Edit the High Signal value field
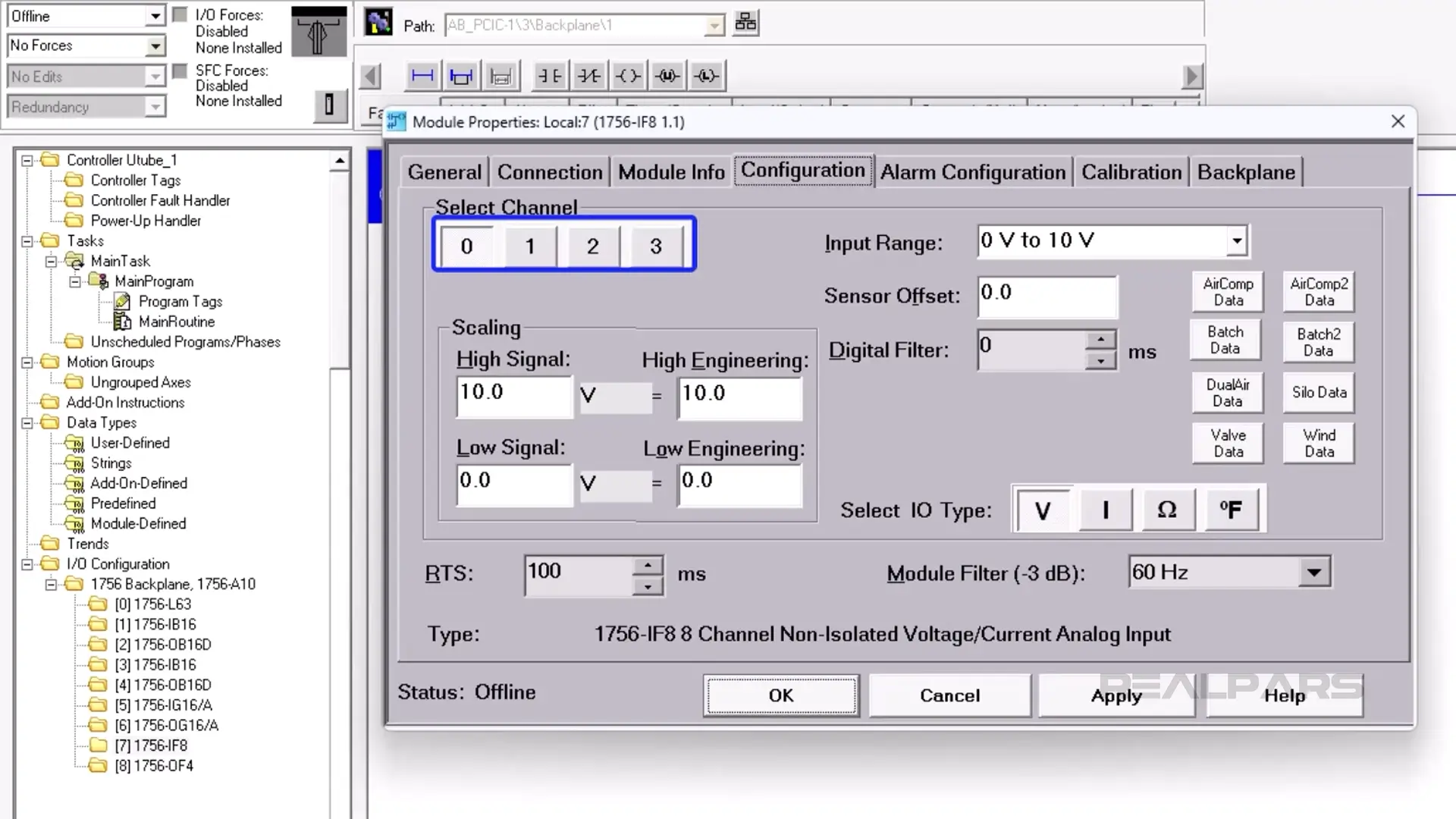The image size is (1456, 819). pyautogui.click(x=513, y=396)
